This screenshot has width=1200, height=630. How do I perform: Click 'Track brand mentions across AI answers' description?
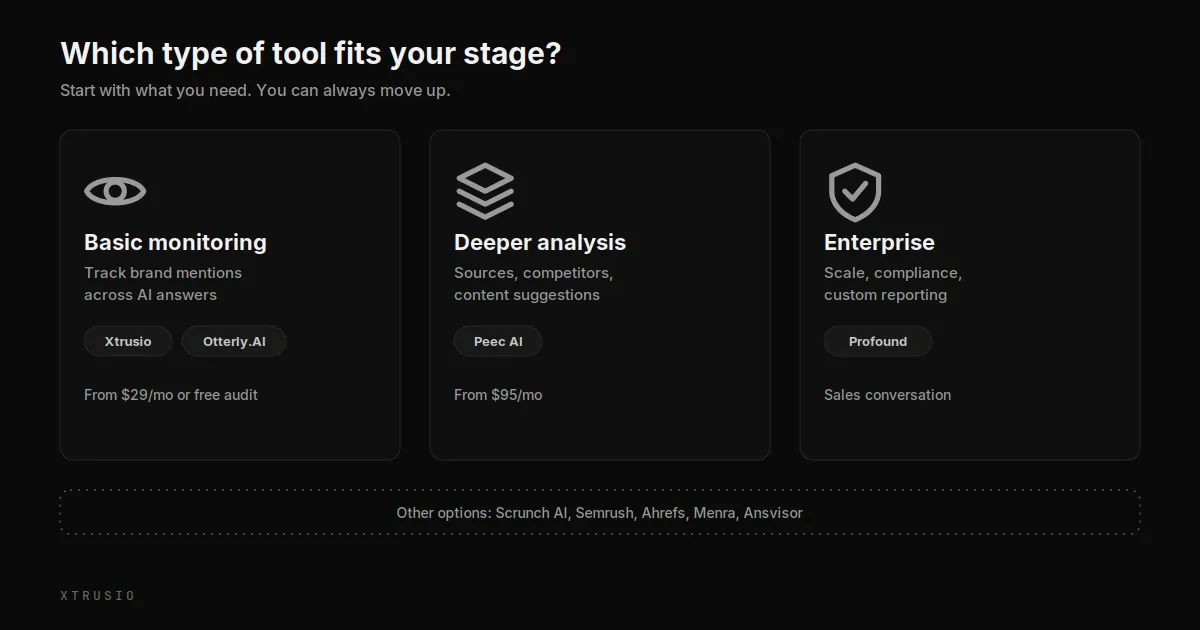[163, 284]
